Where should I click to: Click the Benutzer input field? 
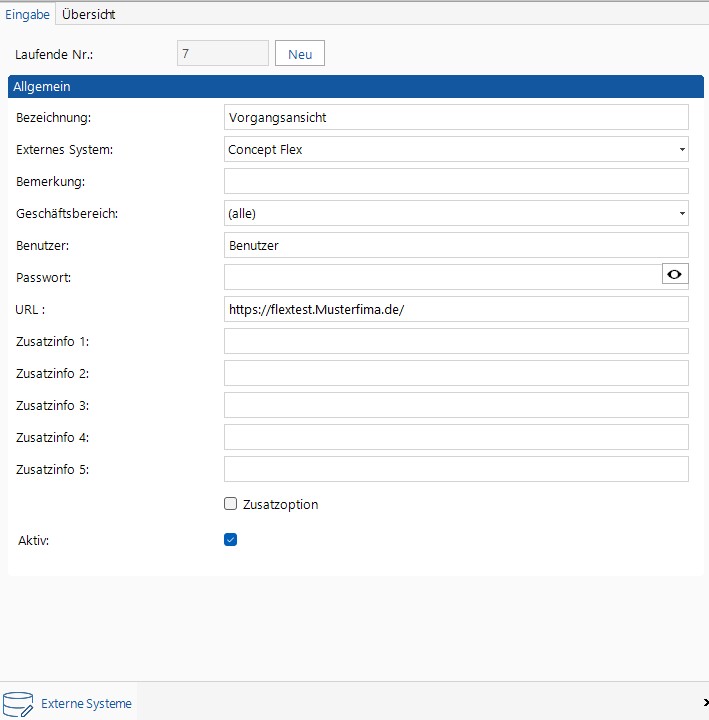(x=456, y=245)
